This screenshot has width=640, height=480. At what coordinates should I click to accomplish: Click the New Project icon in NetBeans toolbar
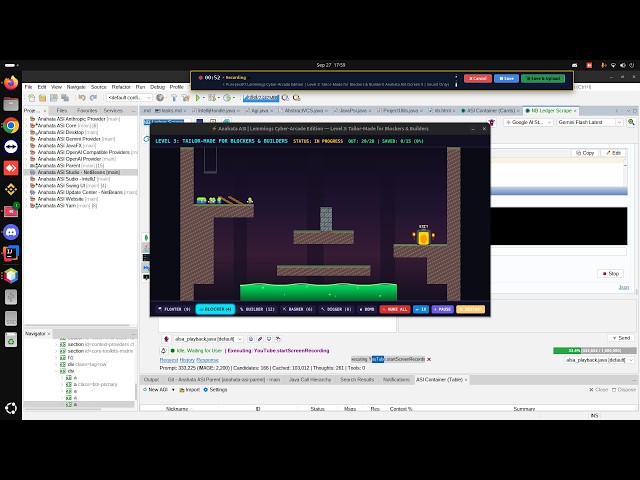click(42, 98)
